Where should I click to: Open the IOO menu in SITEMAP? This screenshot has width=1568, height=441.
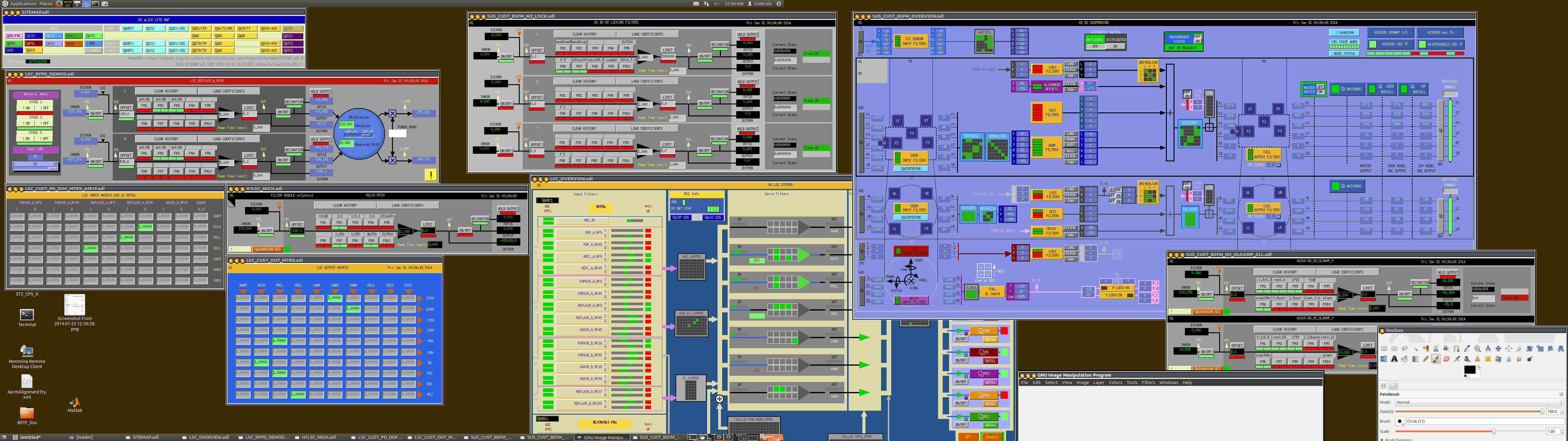pos(293,28)
